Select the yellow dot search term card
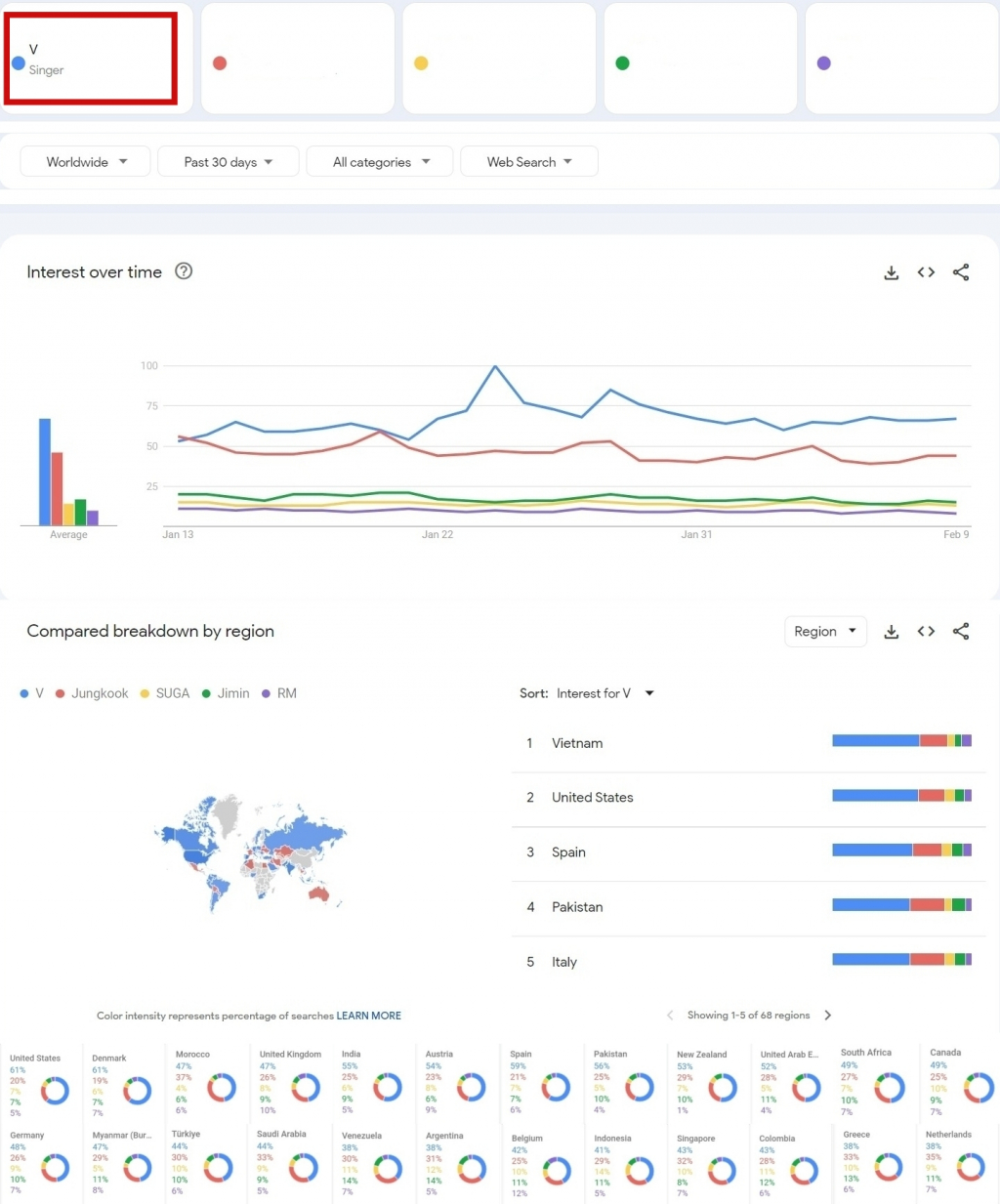 point(499,59)
